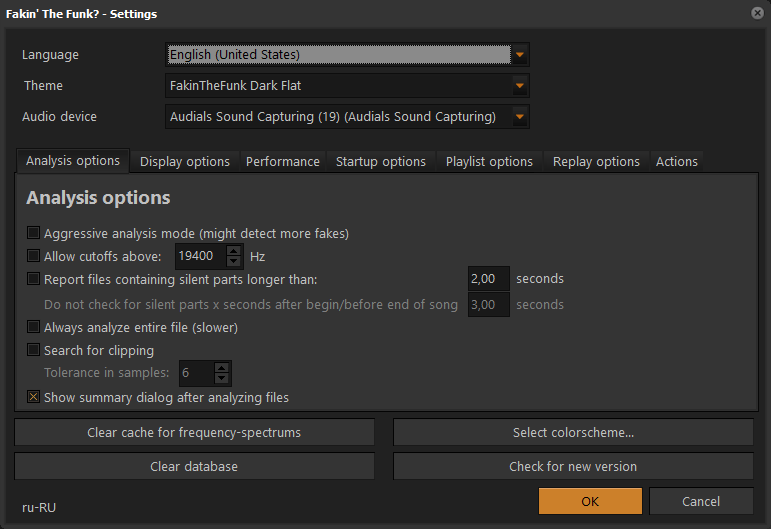Uncheck Show summary dialog after analyzing files
This screenshot has width=771, height=529.
pyautogui.click(x=34, y=397)
